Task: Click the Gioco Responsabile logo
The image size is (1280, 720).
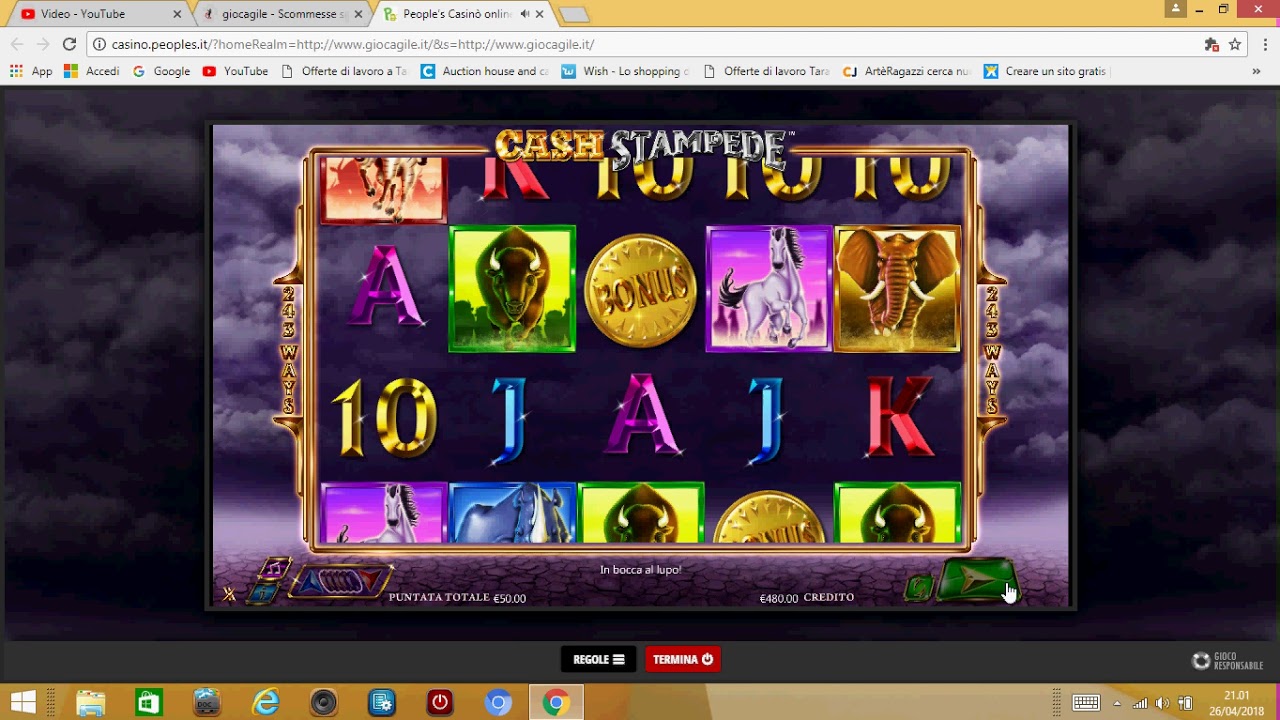Action: 1227,661
